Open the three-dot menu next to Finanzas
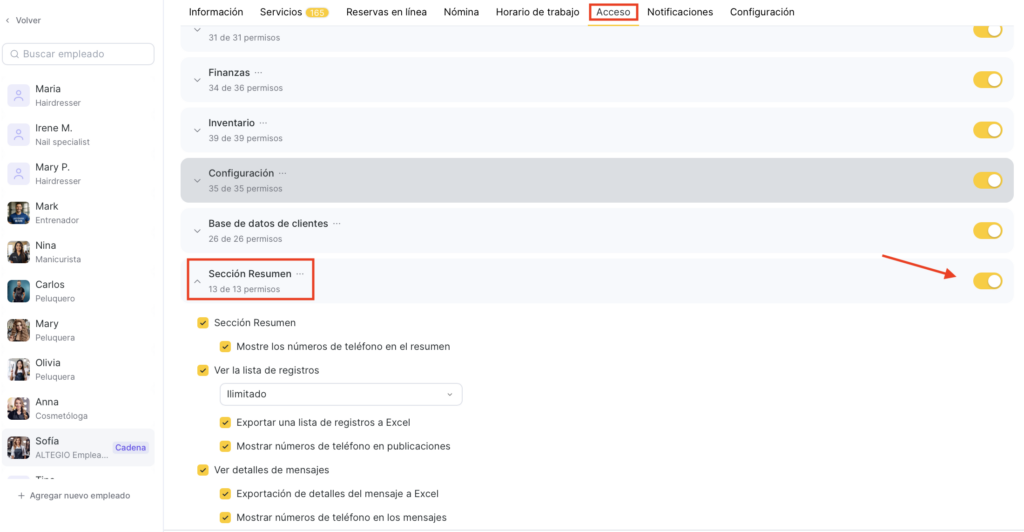Image resolution: width=1024 pixels, height=532 pixels. coord(258,73)
